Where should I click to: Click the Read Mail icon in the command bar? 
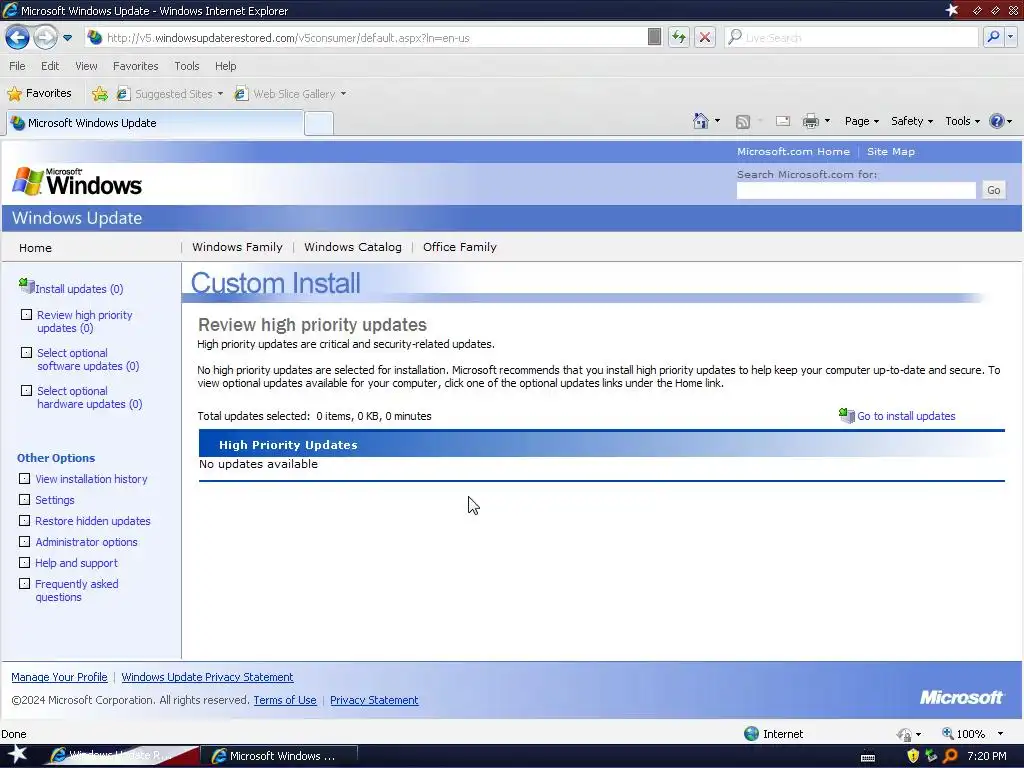(x=782, y=121)
